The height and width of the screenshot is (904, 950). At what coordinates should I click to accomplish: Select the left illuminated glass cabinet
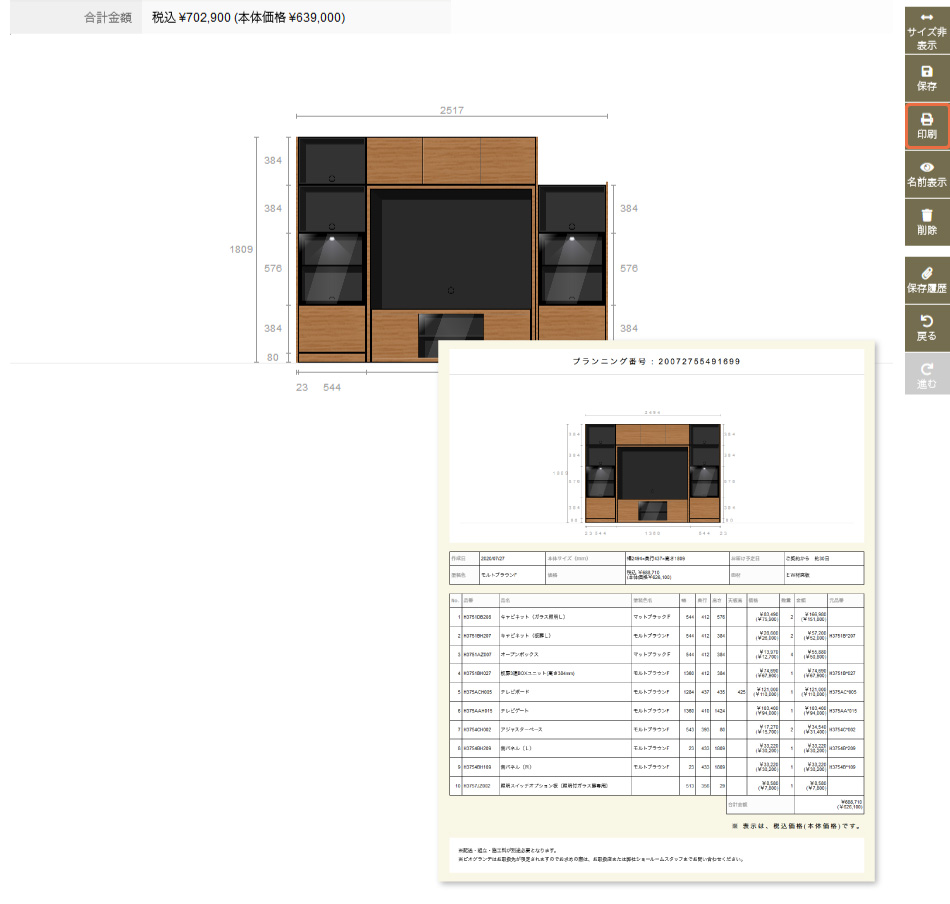(x=332, y=267)
